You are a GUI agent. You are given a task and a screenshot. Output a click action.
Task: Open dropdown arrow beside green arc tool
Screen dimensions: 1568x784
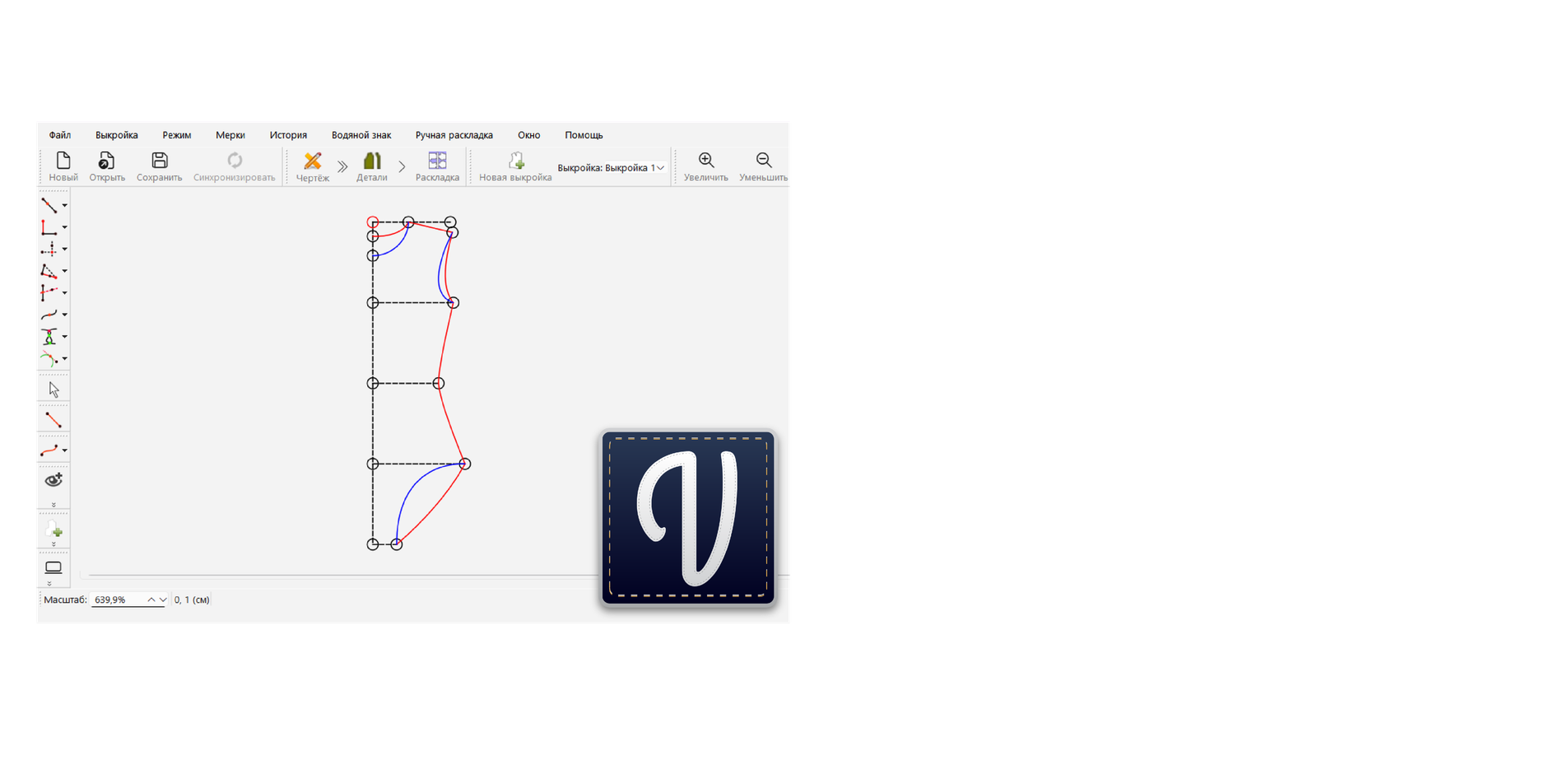[65, 359]
